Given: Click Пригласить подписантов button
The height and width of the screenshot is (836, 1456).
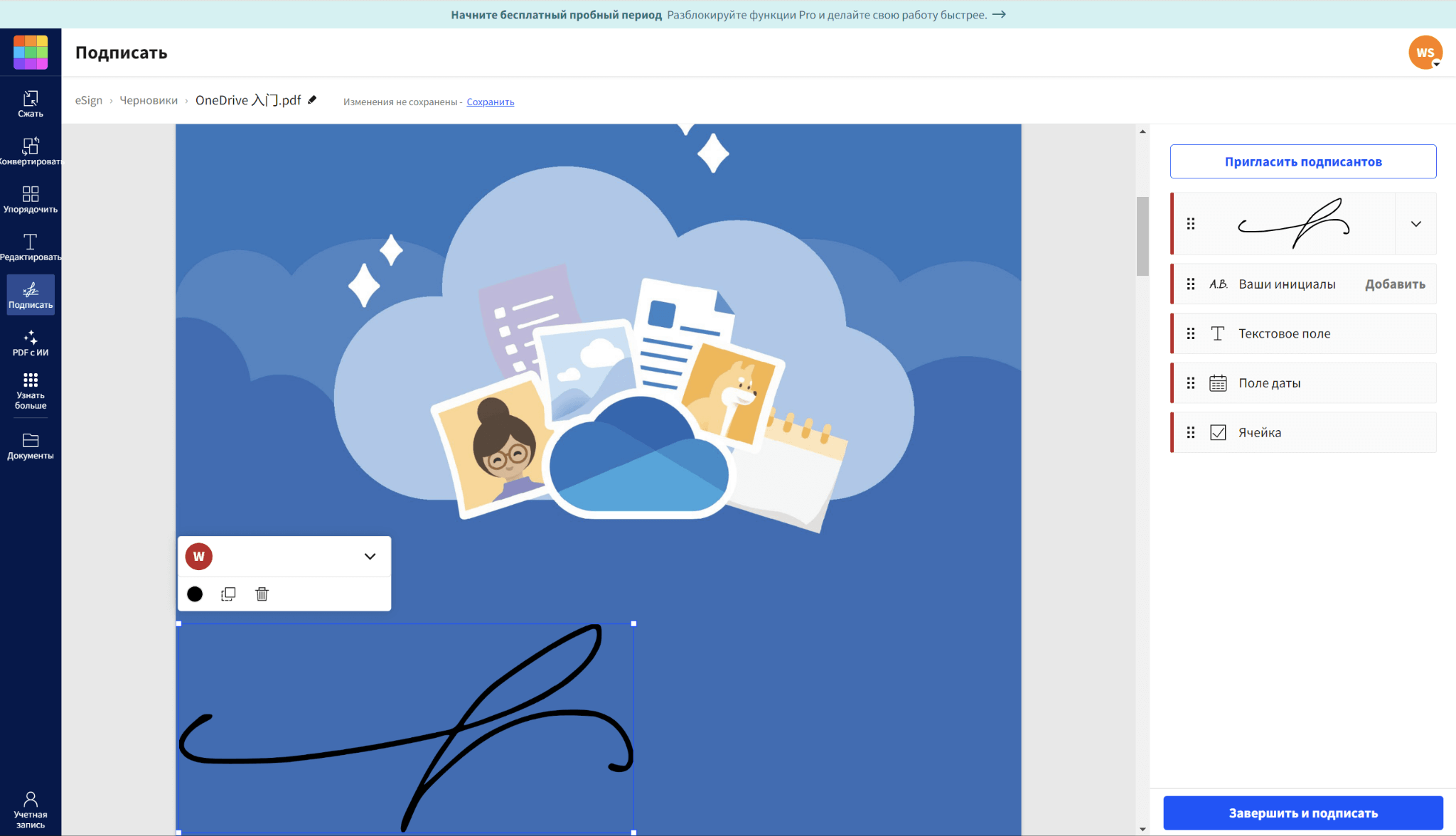Looking at the screenshot, I should tap(1302, 161).
